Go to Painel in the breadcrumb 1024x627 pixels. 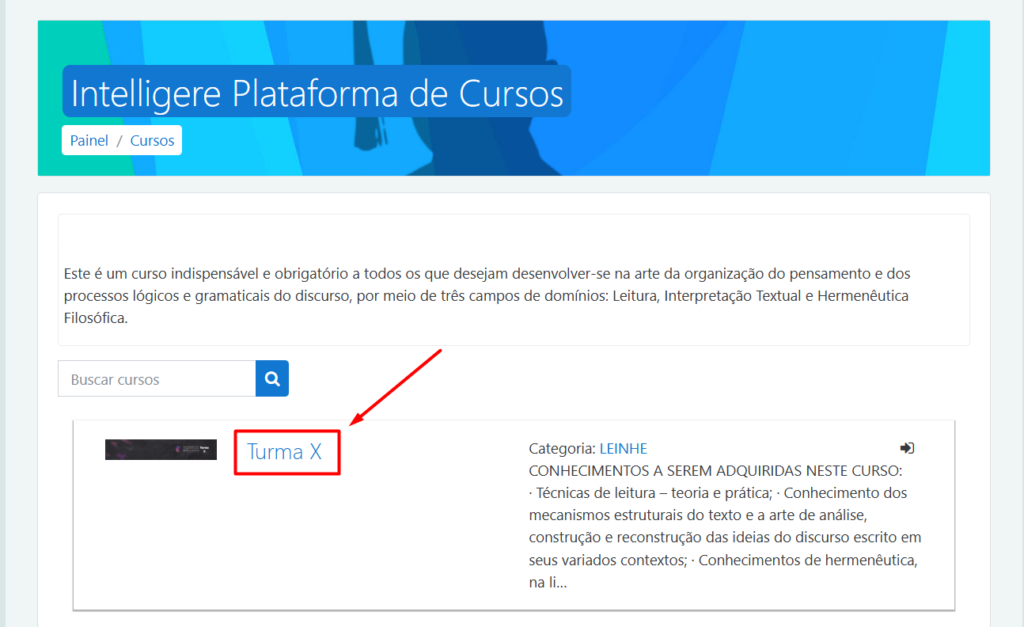pyautogui.click(x=89, y=141)
